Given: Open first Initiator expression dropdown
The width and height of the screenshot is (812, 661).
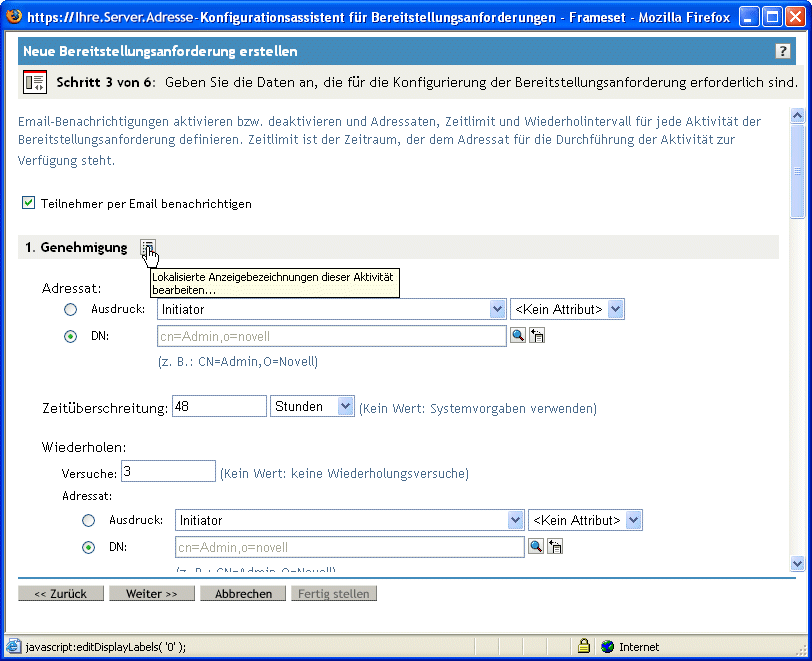Looking at the screenshot, I should pyautogui.click(x=331, y=309).
